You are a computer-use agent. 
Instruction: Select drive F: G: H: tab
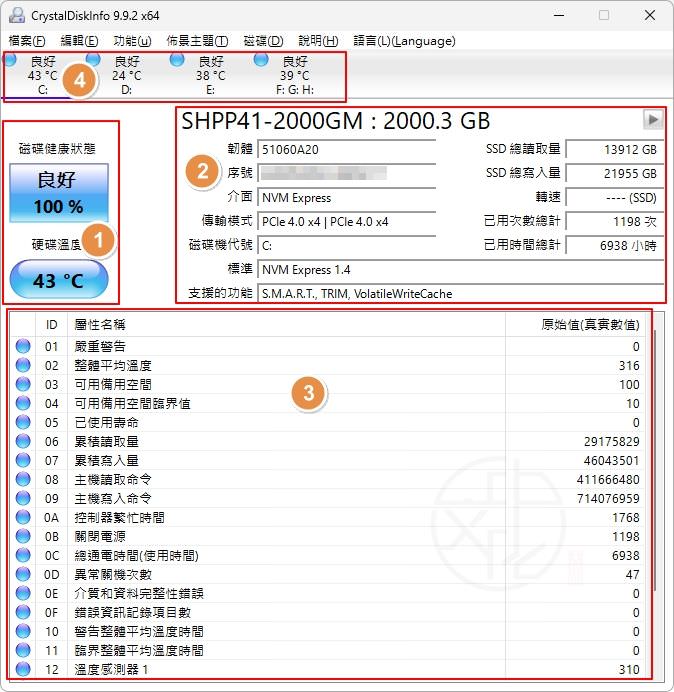click(294, 75)
